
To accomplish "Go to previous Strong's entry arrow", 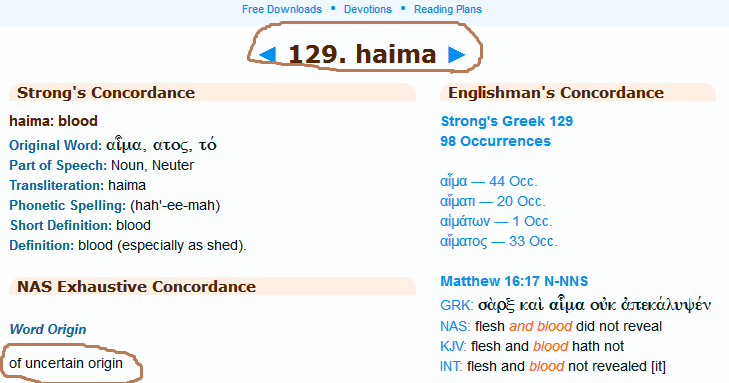I will 267,54.
